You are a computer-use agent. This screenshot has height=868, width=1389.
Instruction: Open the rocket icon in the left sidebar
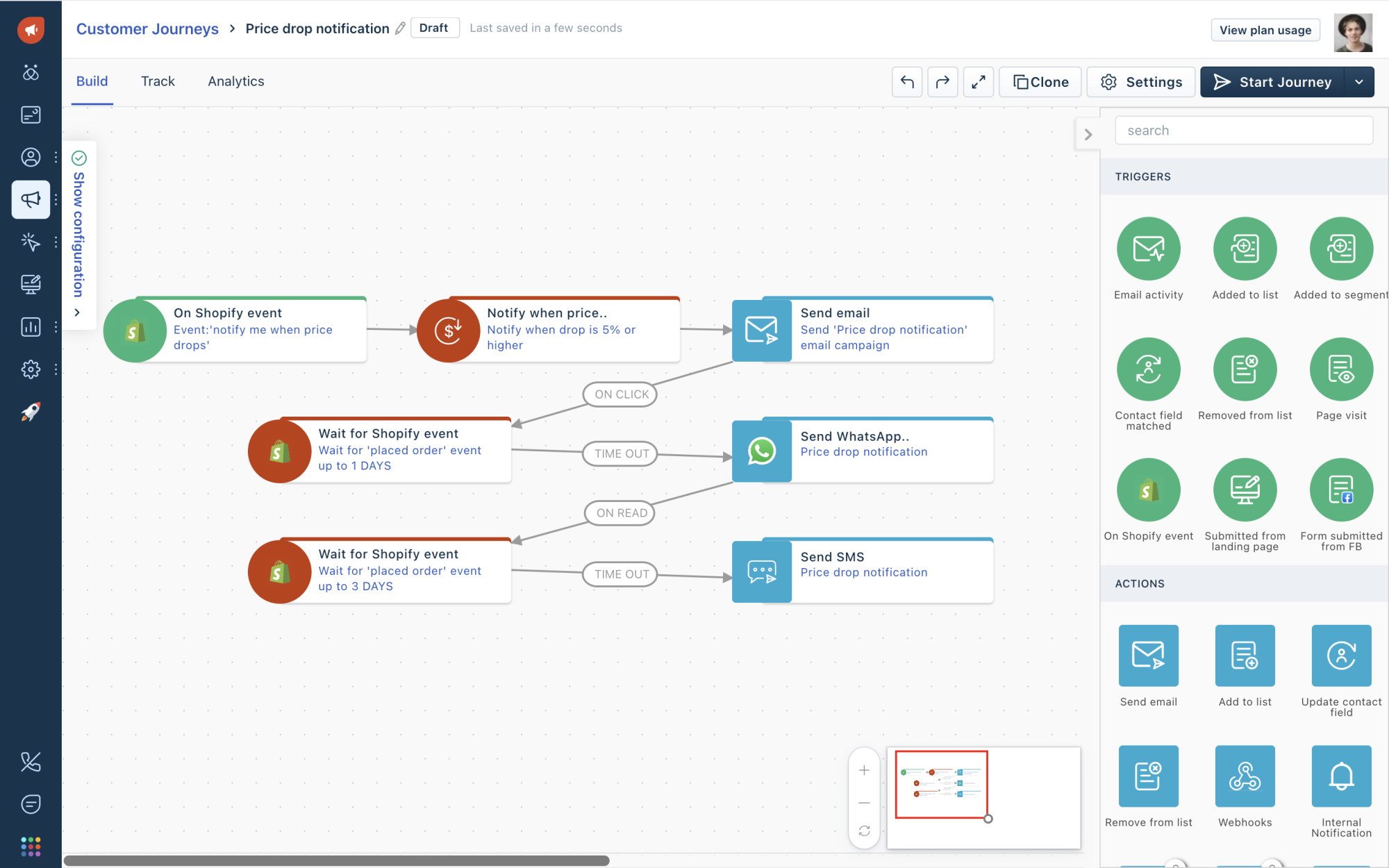click(x=31, y=412)
